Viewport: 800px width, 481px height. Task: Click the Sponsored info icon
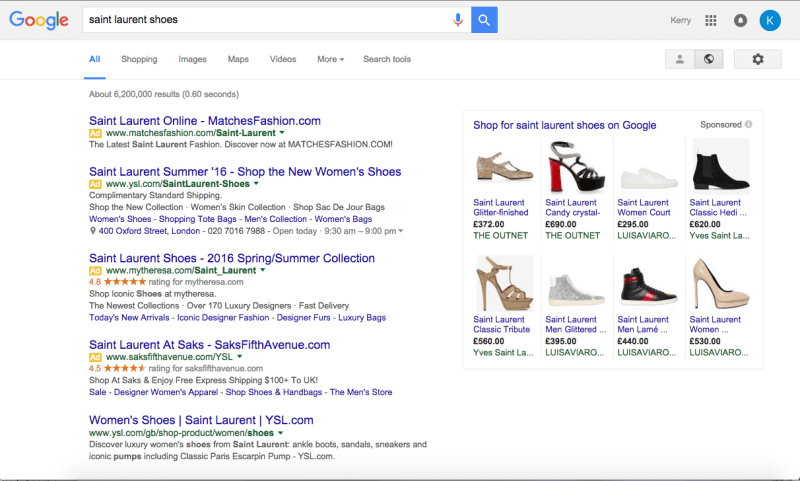[748, 124]
